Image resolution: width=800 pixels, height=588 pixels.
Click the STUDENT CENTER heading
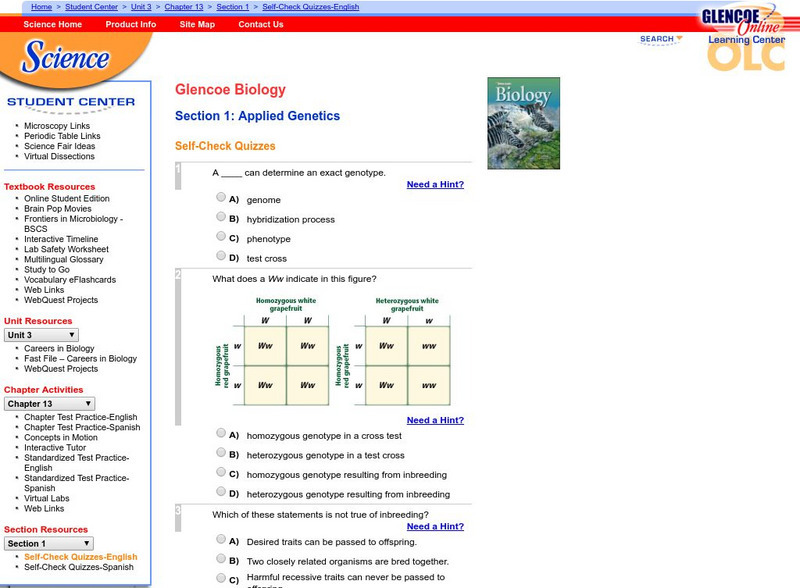(71, 102)
